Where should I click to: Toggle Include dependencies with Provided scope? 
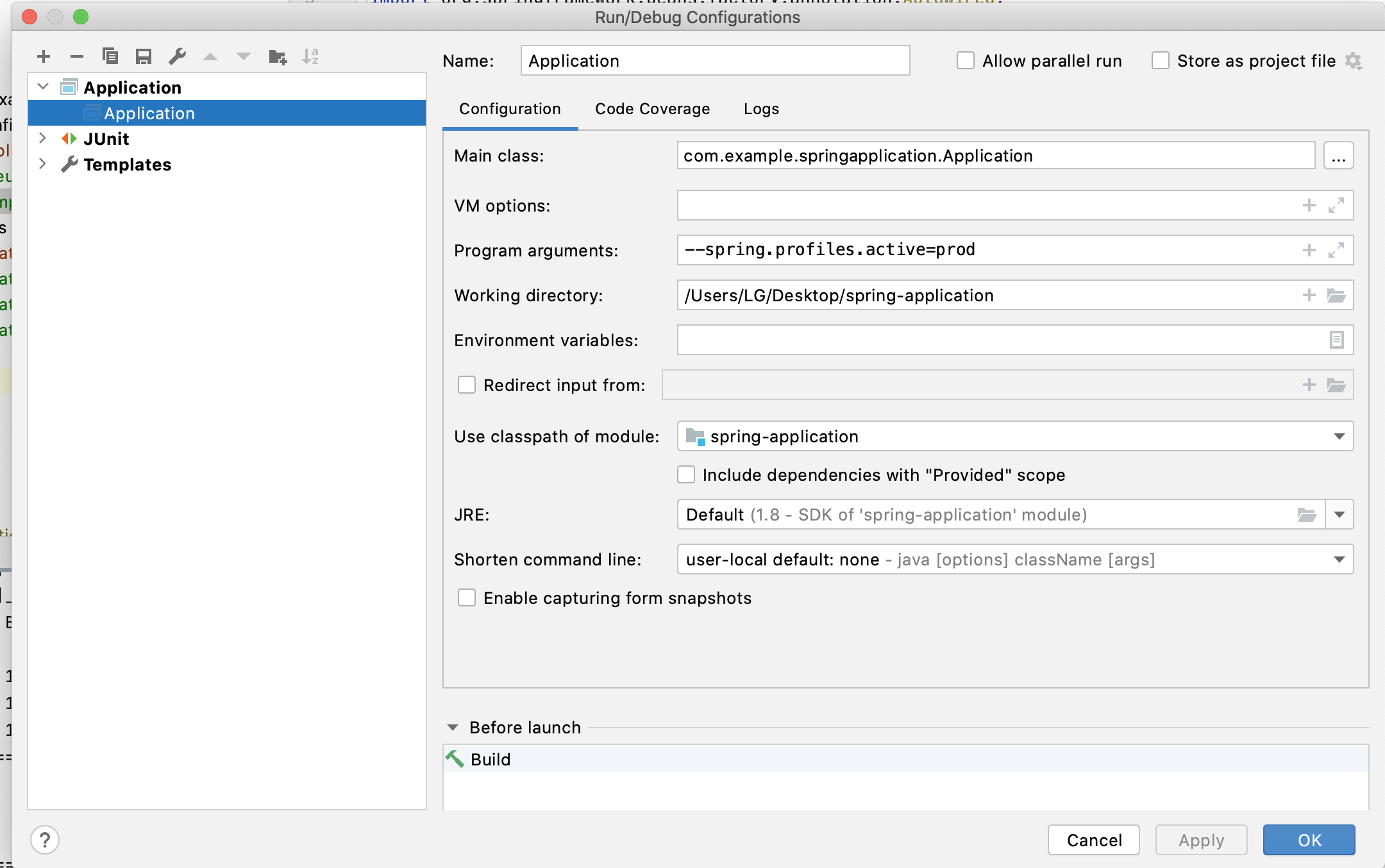pyautogui.click(x=686, y=475)
